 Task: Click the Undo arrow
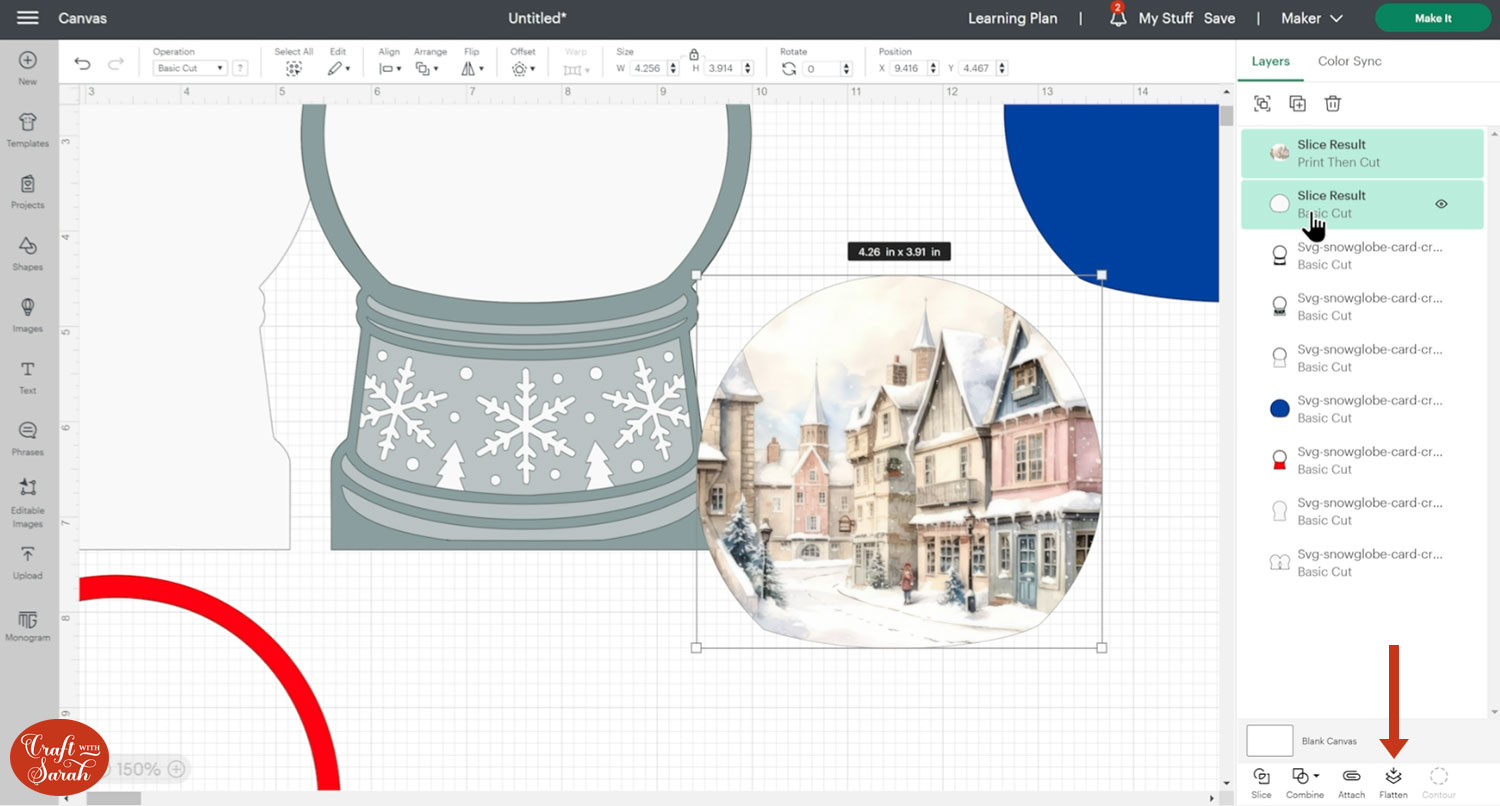[x=83, y=65]
